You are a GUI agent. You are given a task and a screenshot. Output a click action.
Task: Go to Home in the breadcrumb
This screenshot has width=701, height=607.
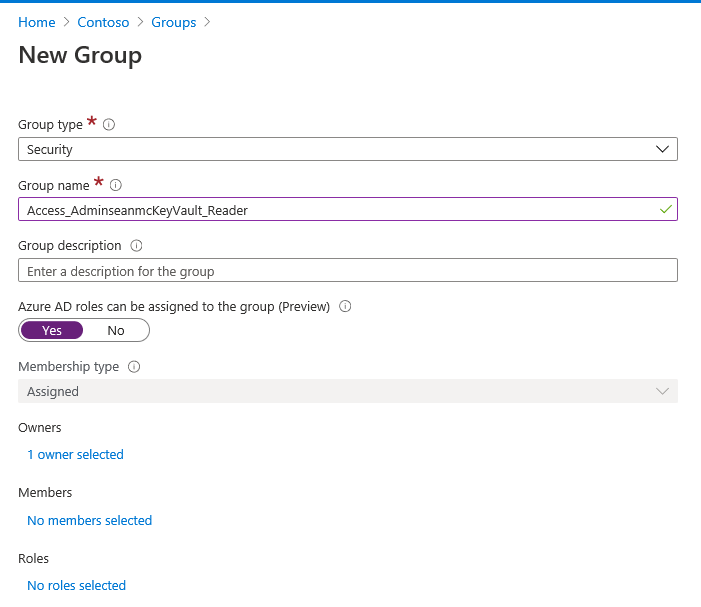tap(36, 22)
